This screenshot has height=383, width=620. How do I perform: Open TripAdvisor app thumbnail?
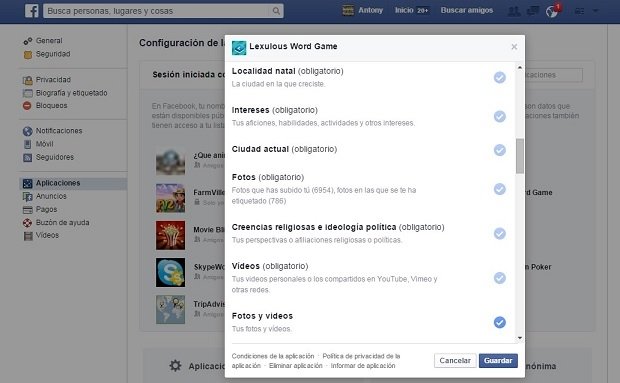(x=170, y=309)
